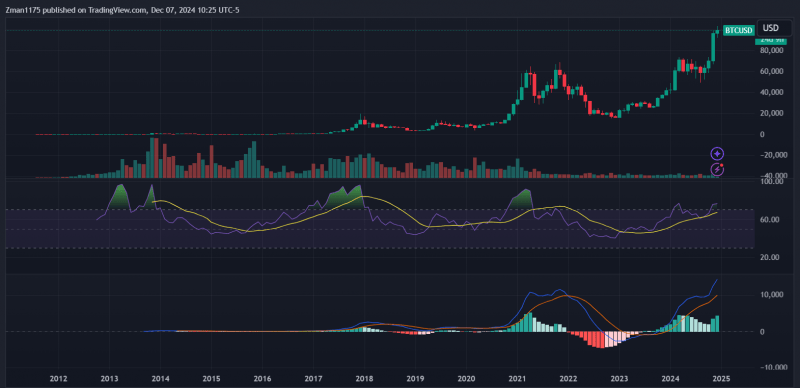800x388 pixels.
Task: Click the 60,000 price axis label
Action: coord(771,71)
